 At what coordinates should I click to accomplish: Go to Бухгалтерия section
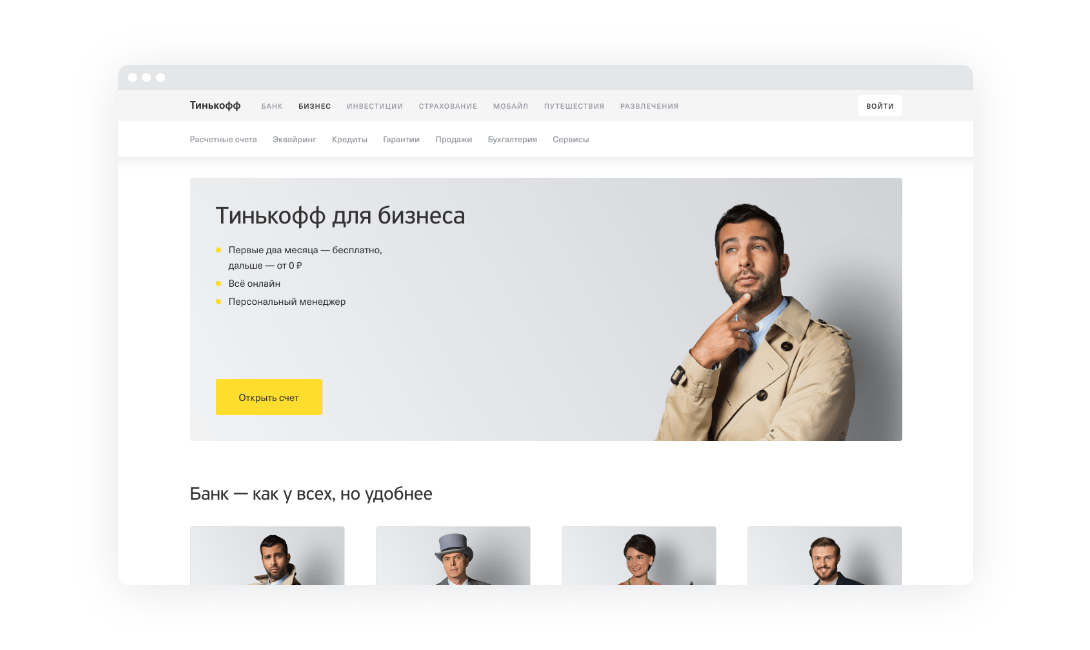click(x=512, y=140)
